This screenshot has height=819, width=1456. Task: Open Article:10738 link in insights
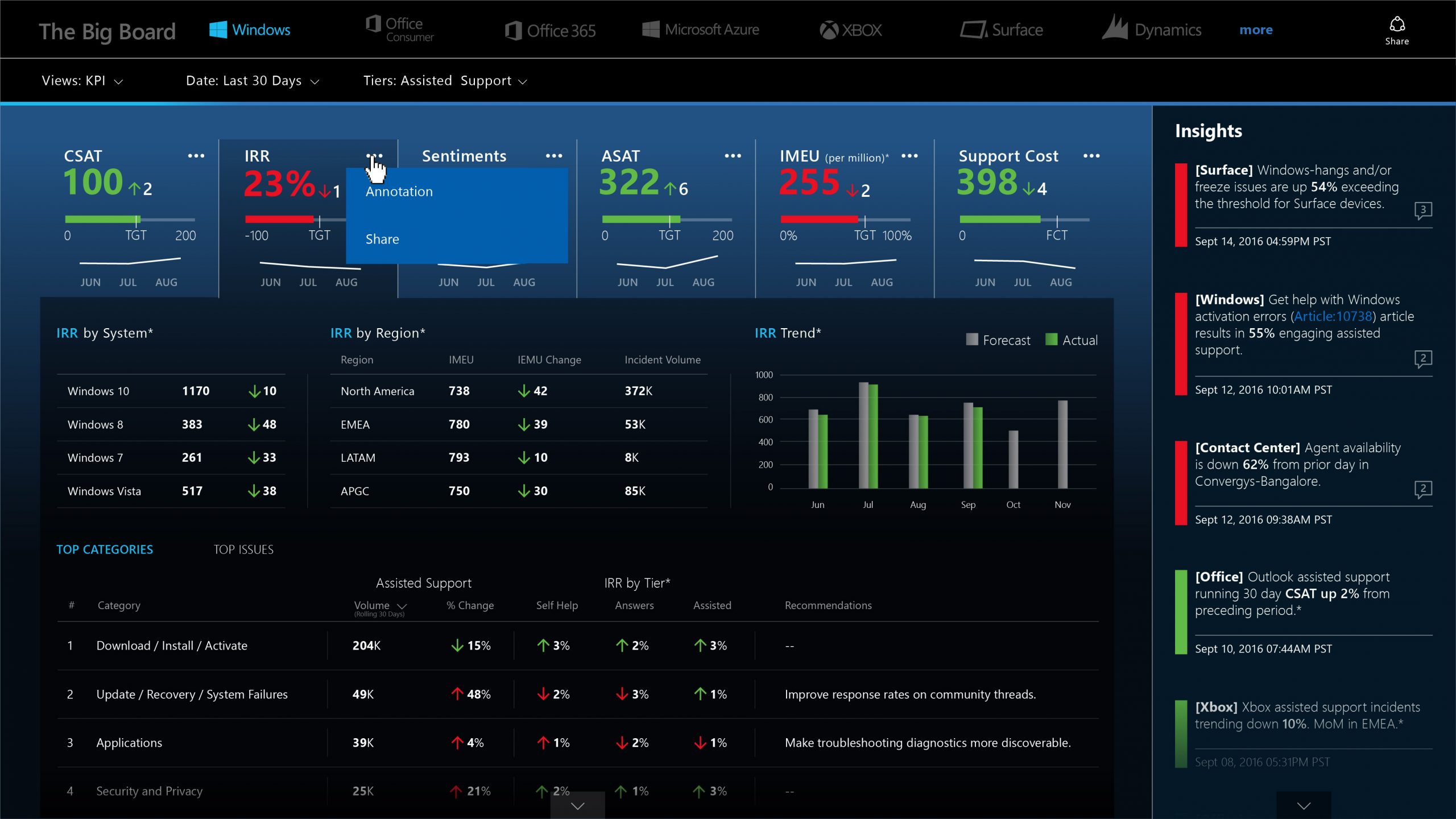(1333, 317)
